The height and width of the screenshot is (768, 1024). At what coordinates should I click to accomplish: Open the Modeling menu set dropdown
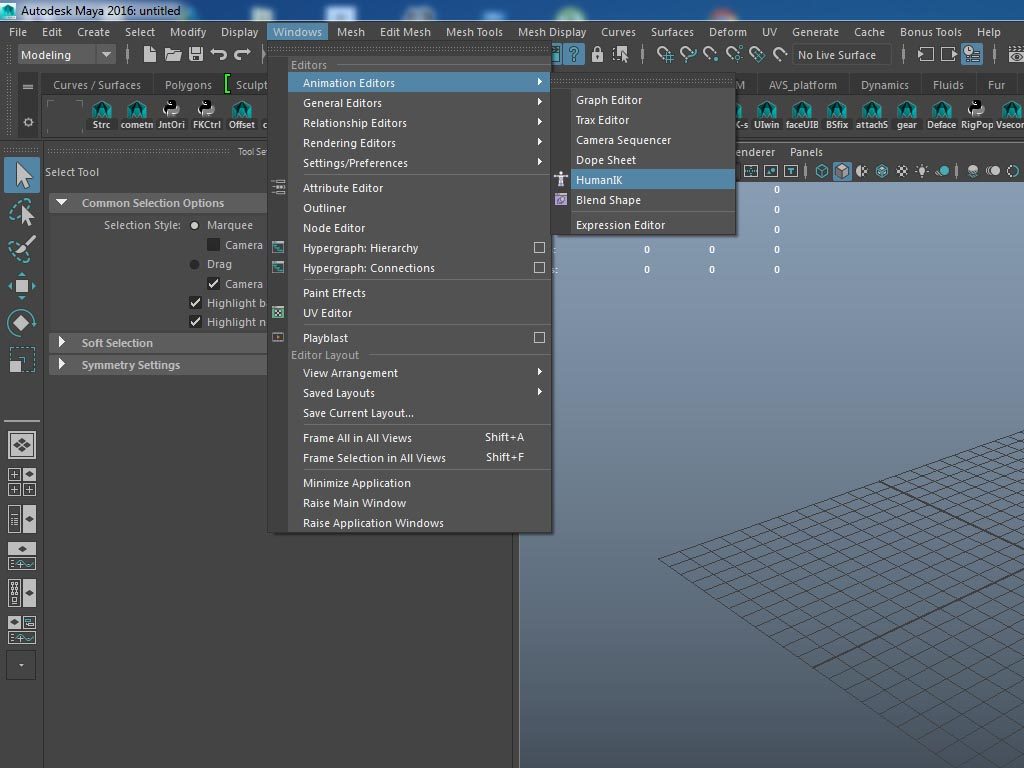click(x=66, y=55)
